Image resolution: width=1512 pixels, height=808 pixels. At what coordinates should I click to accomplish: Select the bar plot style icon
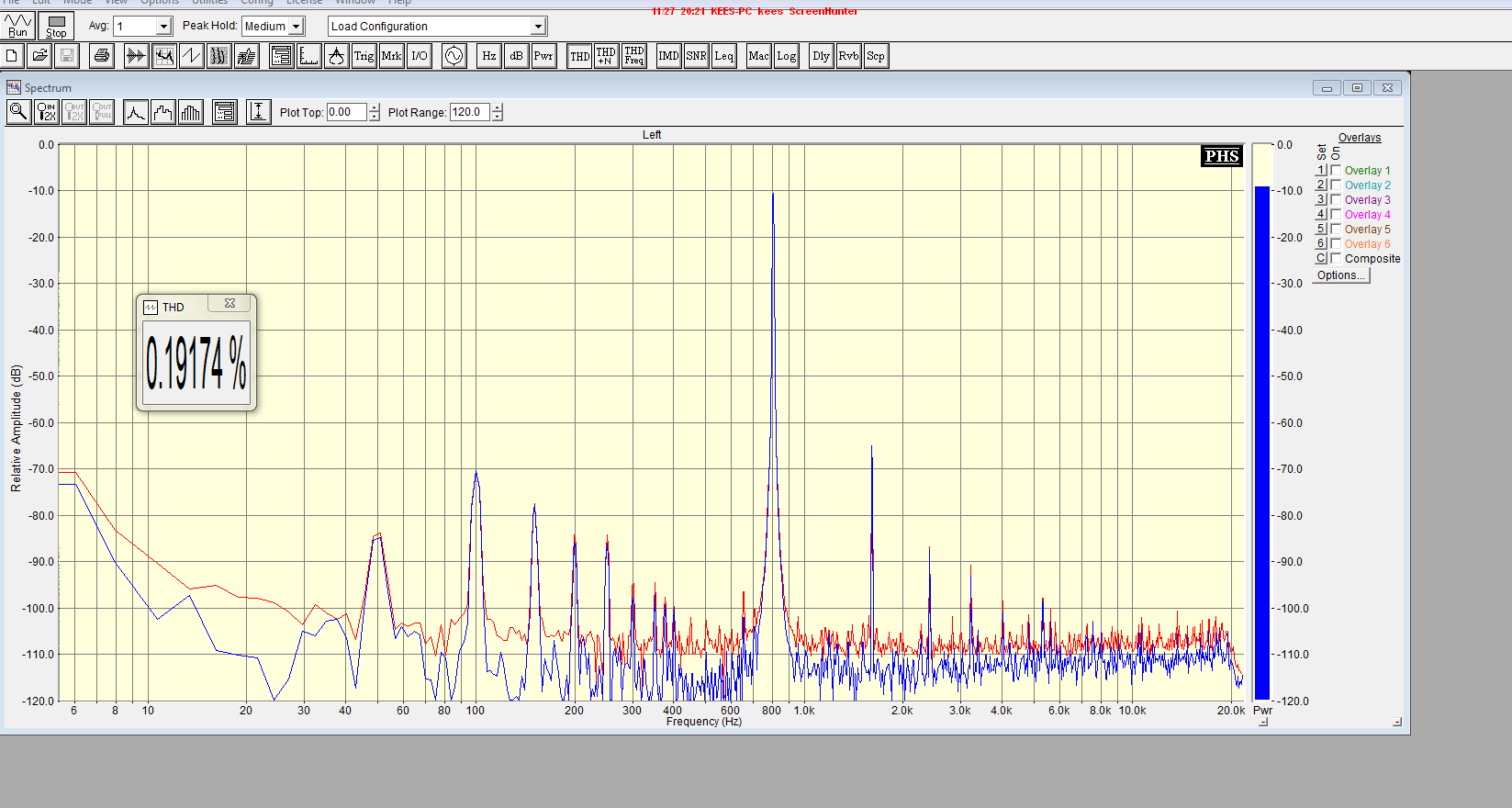191,112
